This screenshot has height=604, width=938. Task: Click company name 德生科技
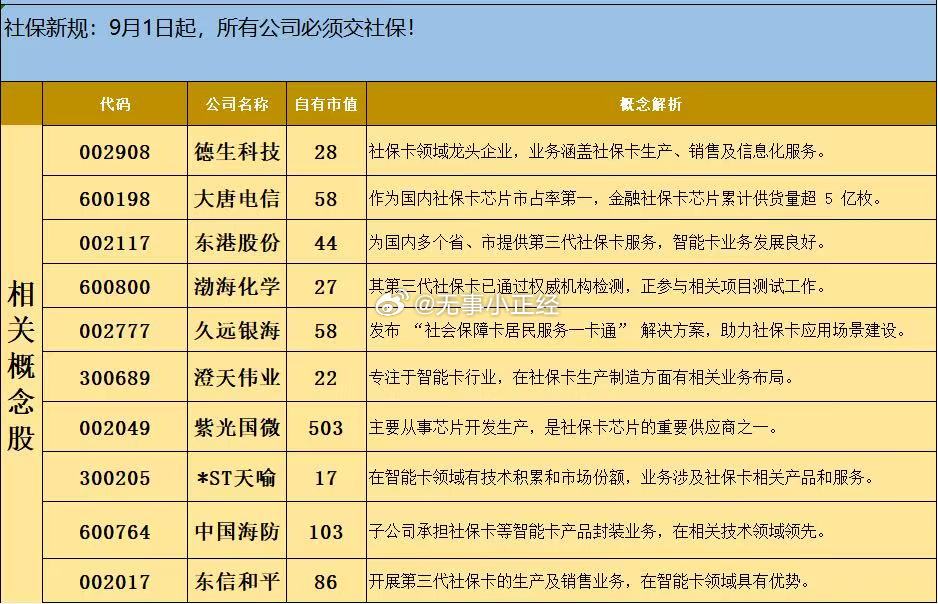click(237, 152)
